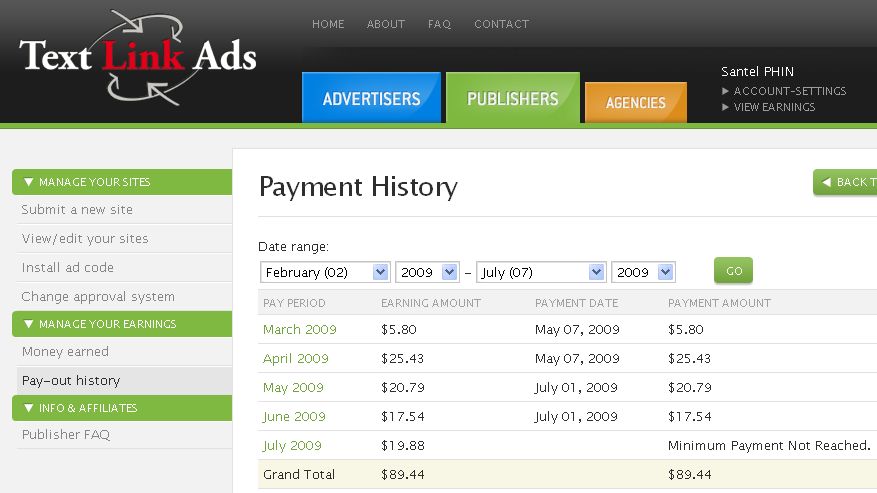Click the PAY PERIOD column header
877x493 pixels.
click(x=294, y=303)
